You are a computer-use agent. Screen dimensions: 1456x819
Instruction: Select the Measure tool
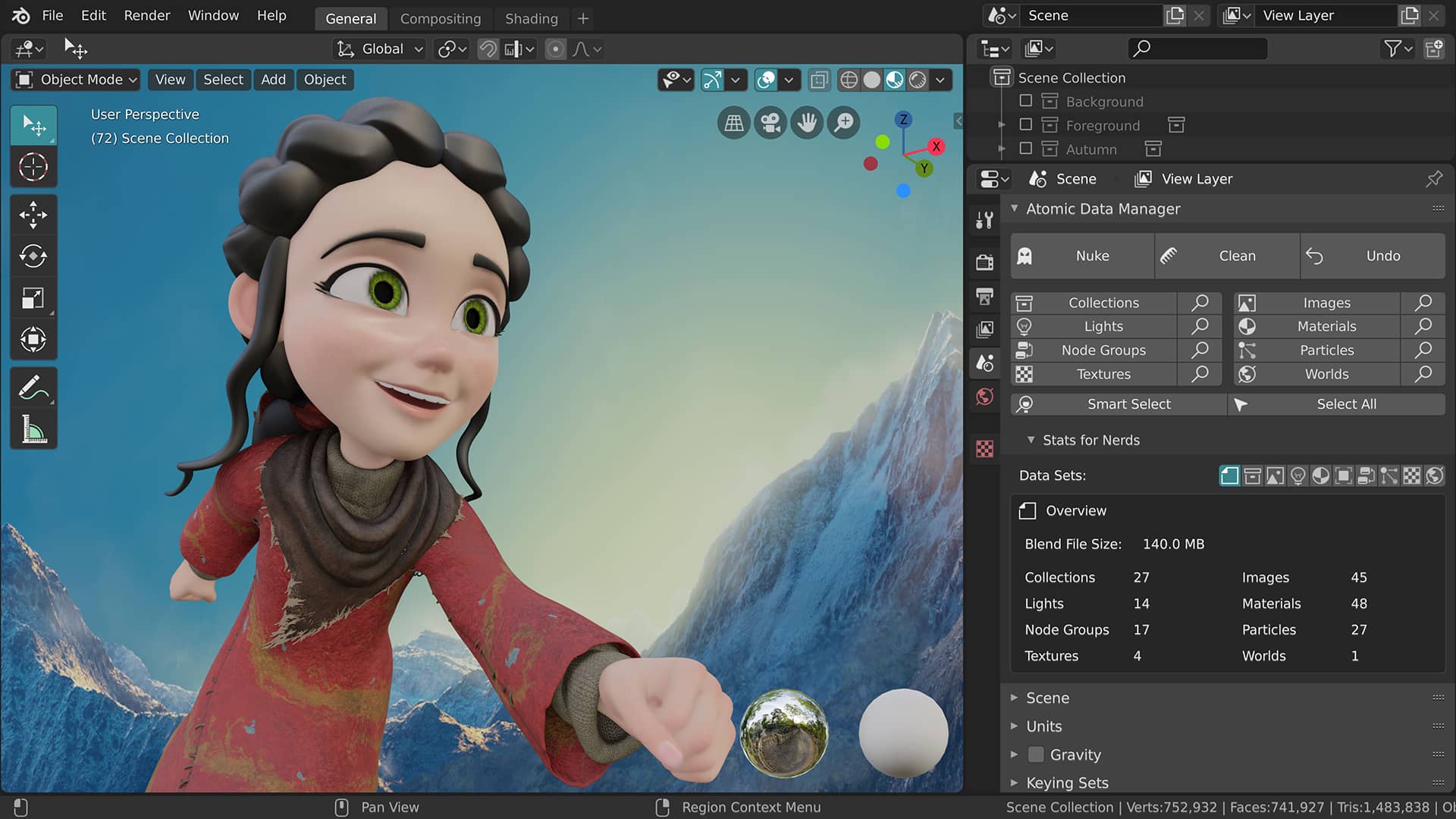[x=33, y=429]
